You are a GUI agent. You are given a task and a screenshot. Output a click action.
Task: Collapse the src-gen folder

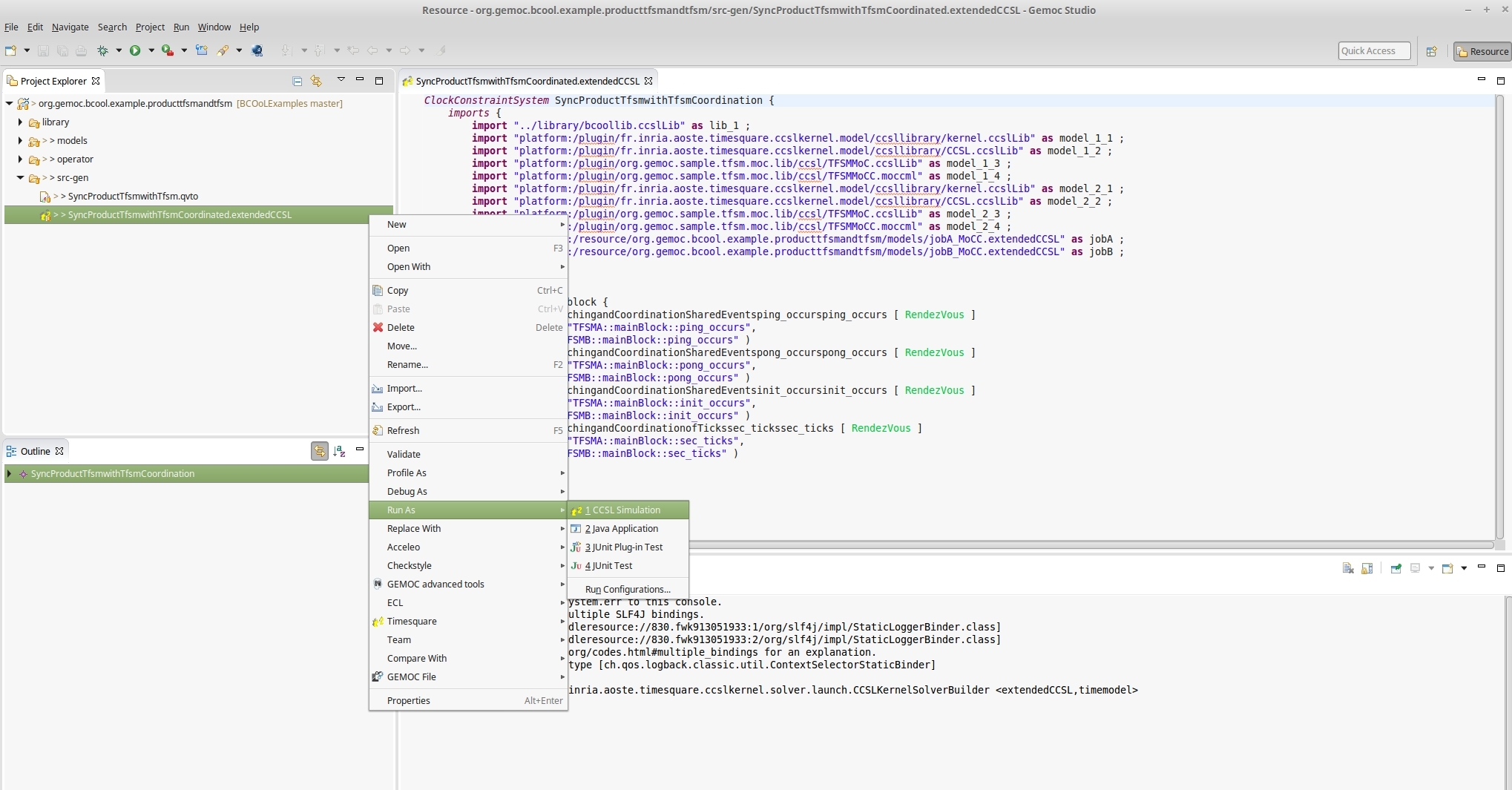point(20,177)
